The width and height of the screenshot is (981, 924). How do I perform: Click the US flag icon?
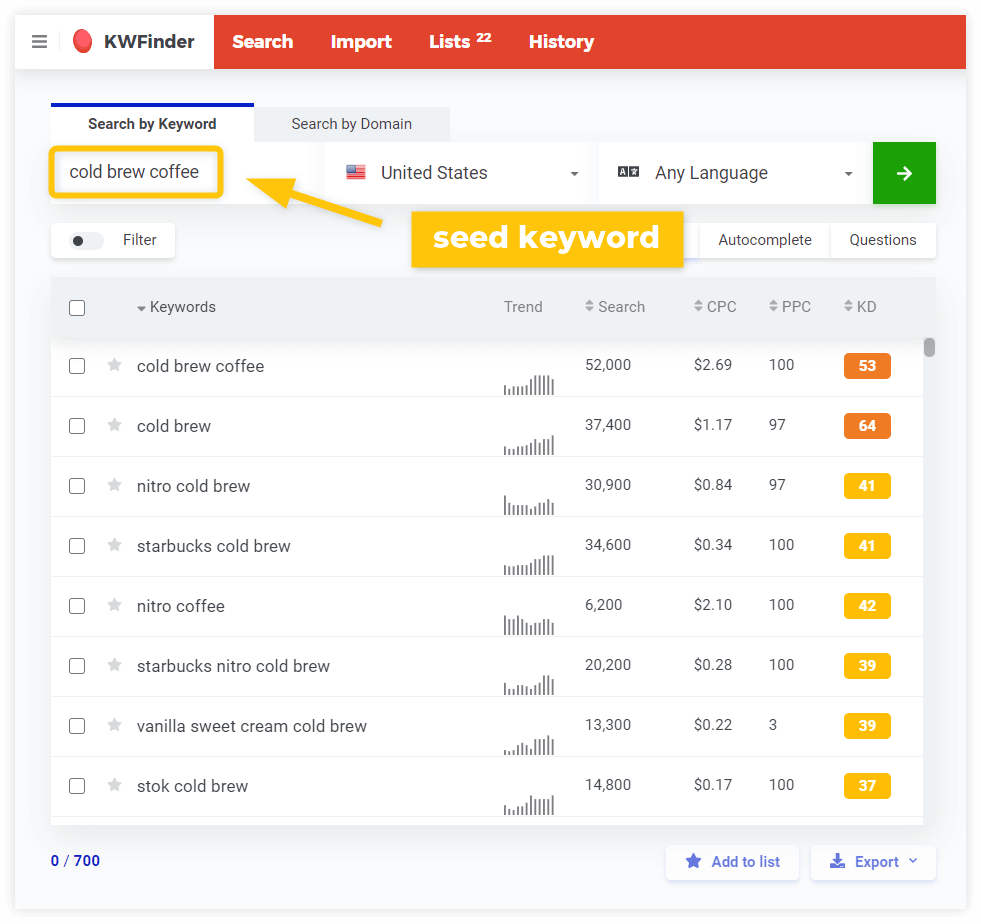pyautogui.click(x=355, y=172)
